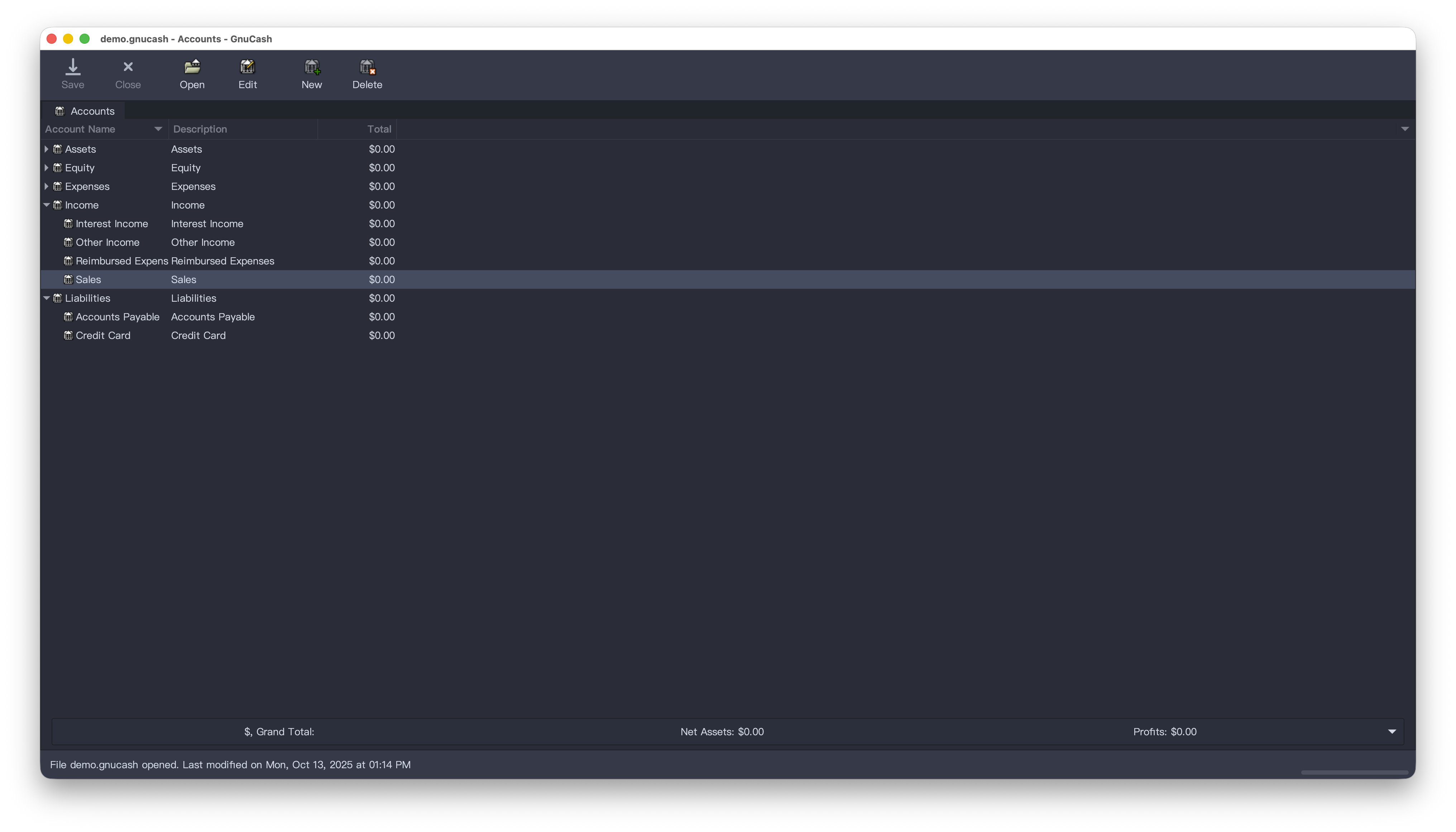Open the summary bar currency dropdown
Screen dimensions: 1456x832
(1392, 732)
